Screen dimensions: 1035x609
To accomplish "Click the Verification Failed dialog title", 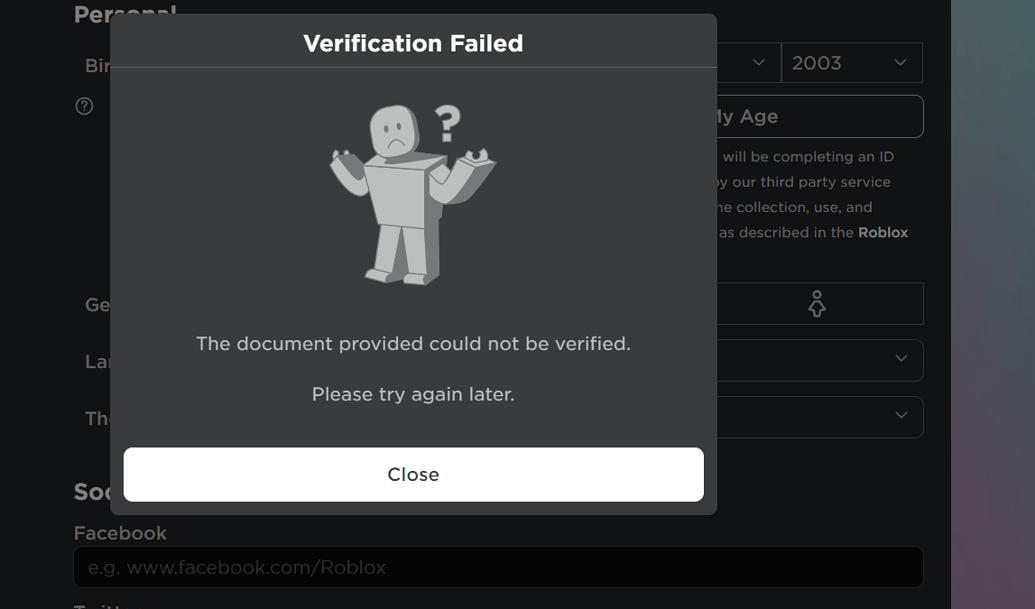I will pos(413,43).
